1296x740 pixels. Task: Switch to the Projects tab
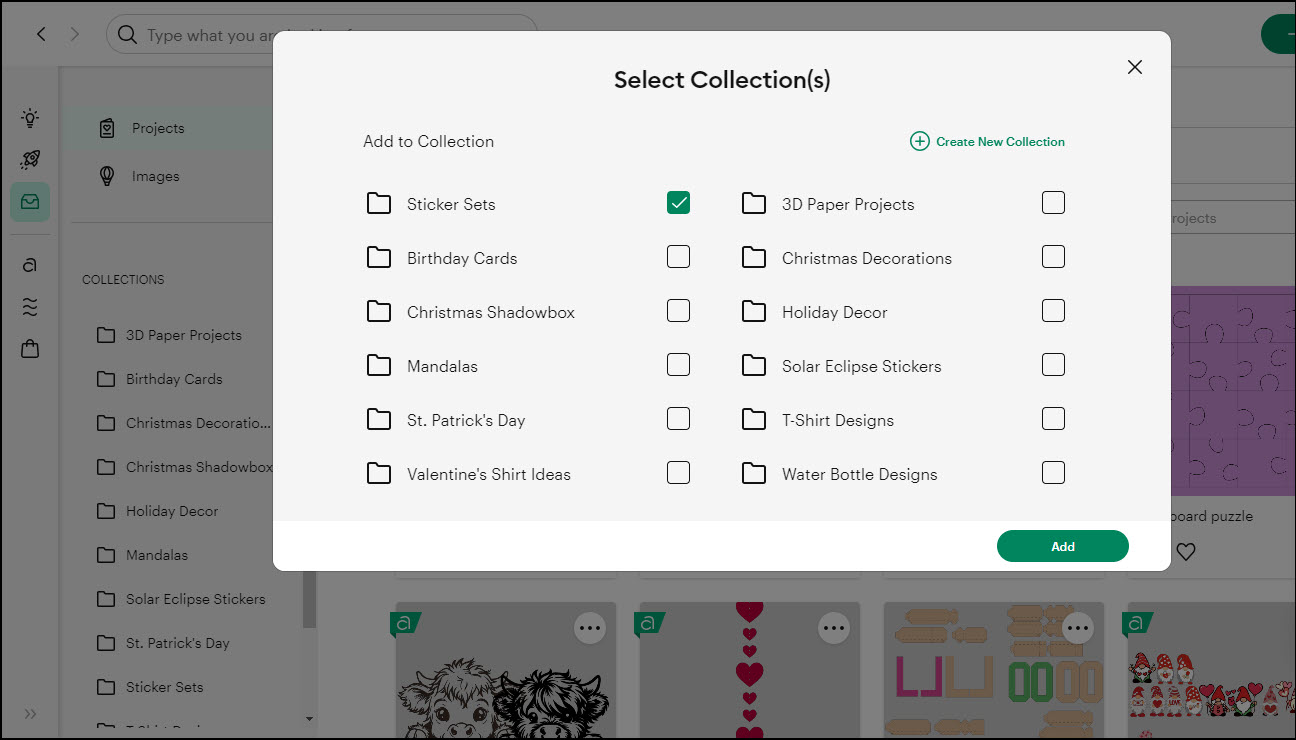pyautogui.click(x=156, y=128)
